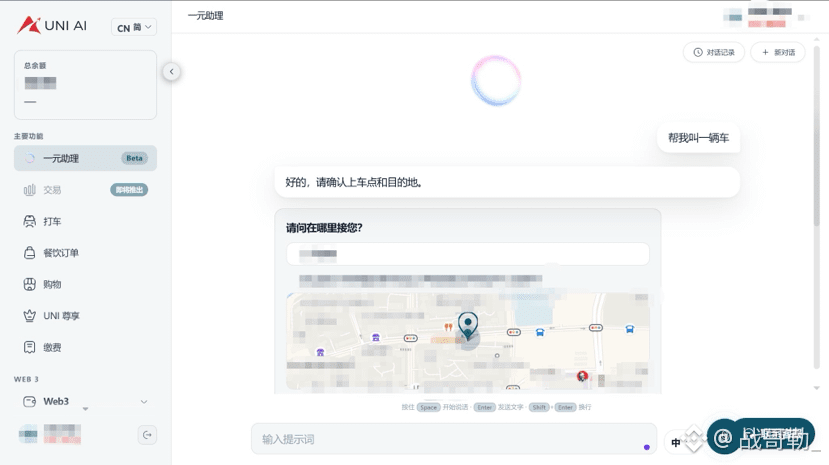The height and width of the screenshot is (465, 829).
Task: Click the 购物 shop icon
Action: tap(30, 284)
